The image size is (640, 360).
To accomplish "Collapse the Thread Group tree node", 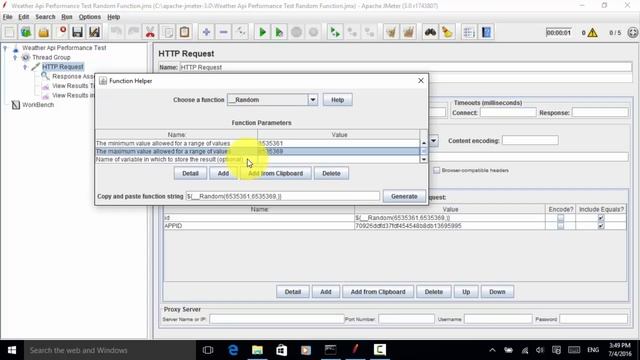I will coord(15,57).
